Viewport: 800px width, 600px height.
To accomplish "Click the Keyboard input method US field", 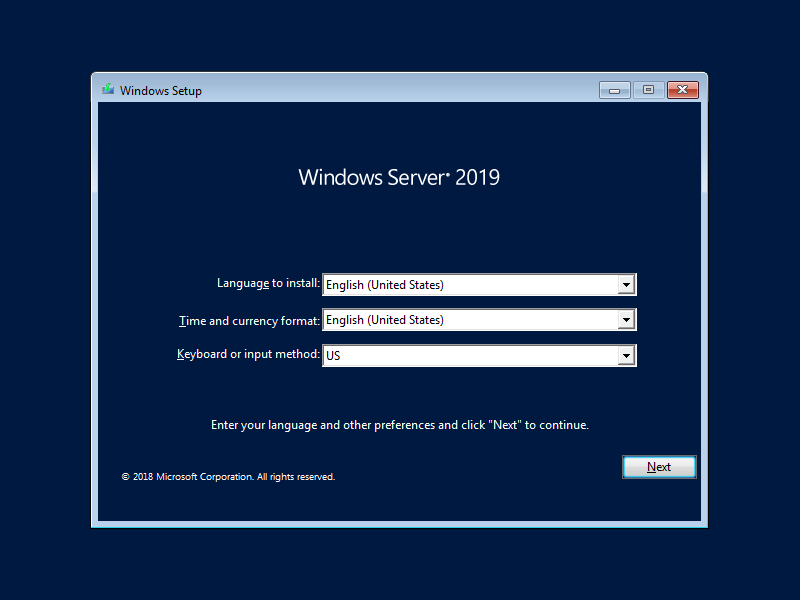I will tap(479, 356).
